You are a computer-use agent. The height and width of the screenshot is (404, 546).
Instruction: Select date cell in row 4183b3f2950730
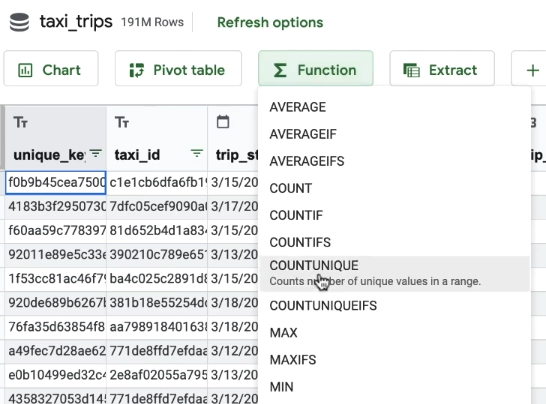pyautogui.click(x=233, y=207)
